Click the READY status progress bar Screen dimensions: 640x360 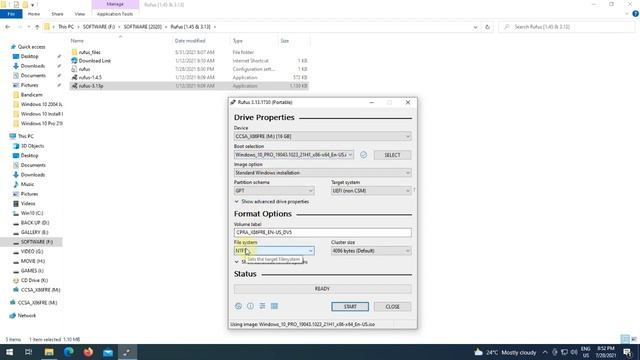pyautogui.click(x=322, y=289)
